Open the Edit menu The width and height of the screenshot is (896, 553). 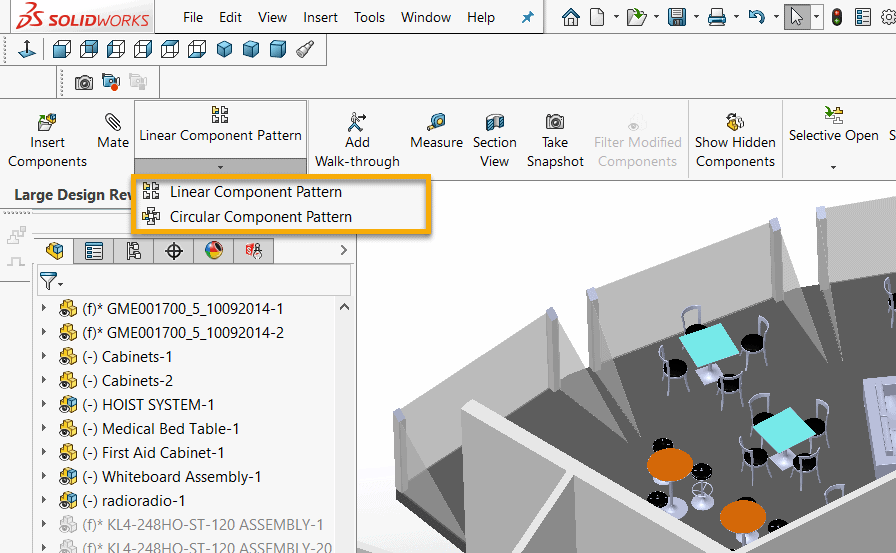pos(230,18)
